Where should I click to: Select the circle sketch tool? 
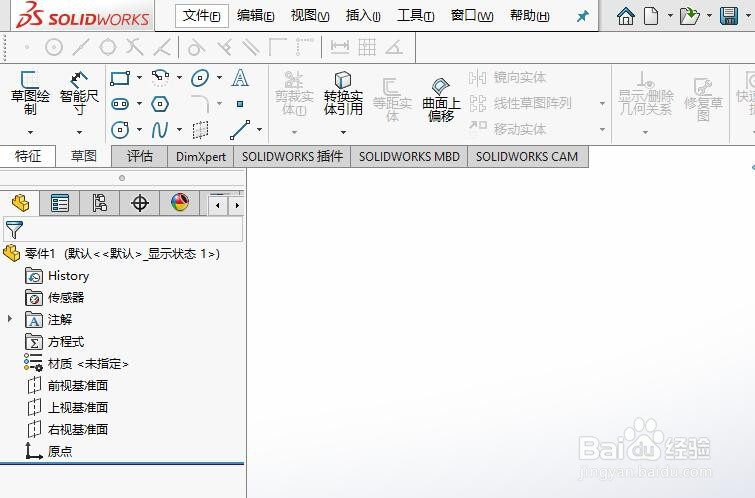[x=120, y=130]
